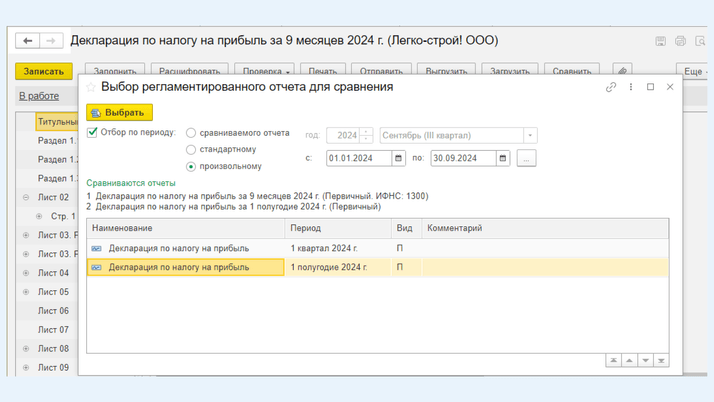Click the Вид column header
This screenshot has width=714, height=402.
tap(407, 228)
